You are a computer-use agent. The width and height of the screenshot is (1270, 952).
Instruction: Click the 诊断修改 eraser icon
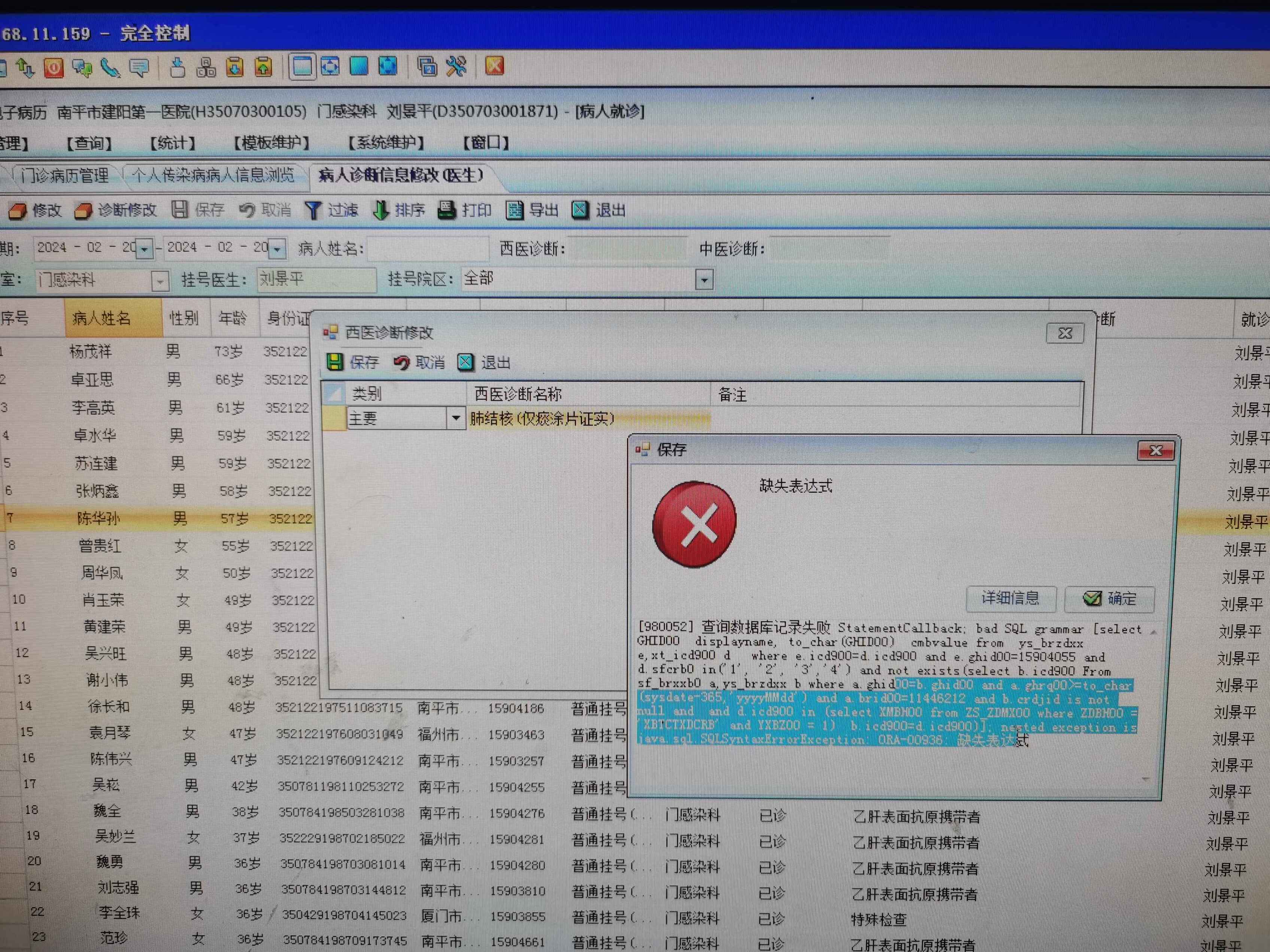pyautogui.click(x=83, y=211)
